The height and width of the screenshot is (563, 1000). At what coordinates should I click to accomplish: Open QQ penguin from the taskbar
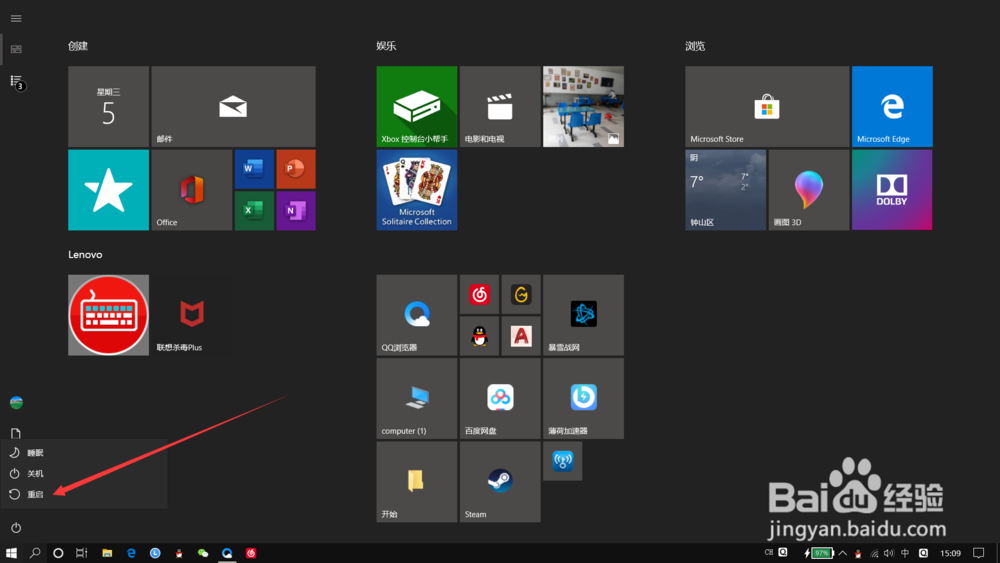pyautogui.click(x=179, y=553)
